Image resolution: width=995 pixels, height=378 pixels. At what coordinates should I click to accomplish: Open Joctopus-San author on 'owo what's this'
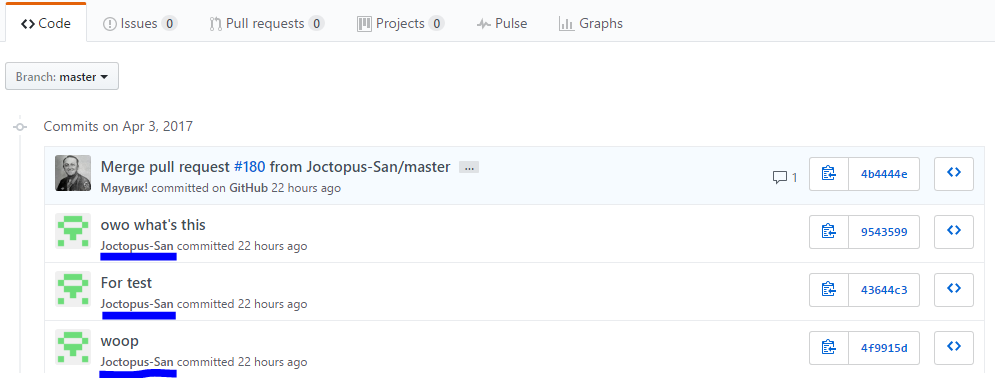137,246
